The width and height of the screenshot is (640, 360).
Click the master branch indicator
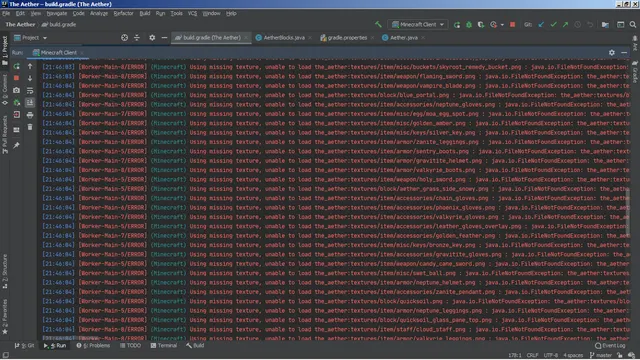pyautogui.click(x=600, y=356)
